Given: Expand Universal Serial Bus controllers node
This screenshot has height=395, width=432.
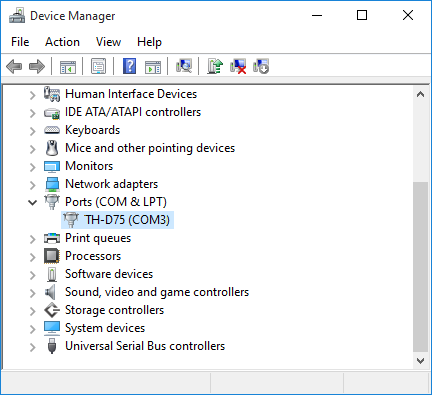Looking at the screenshot, I should coord(32,347).
